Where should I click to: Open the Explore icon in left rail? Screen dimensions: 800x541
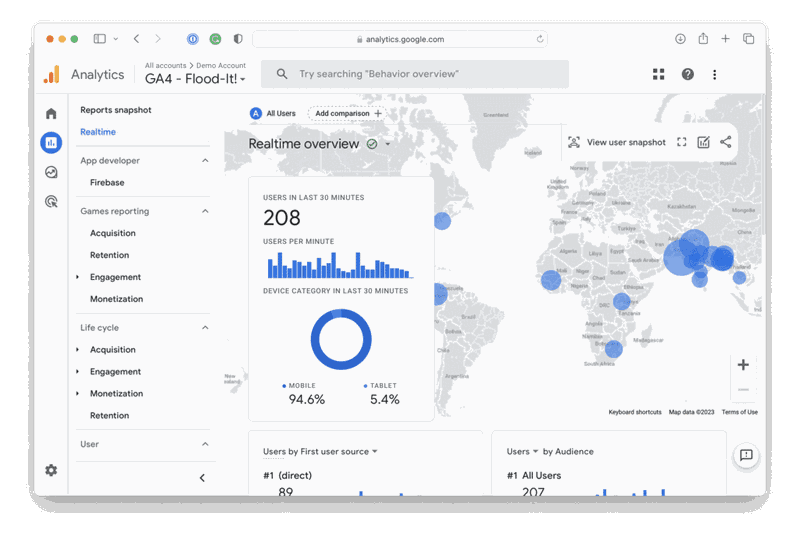pos(51,172)
